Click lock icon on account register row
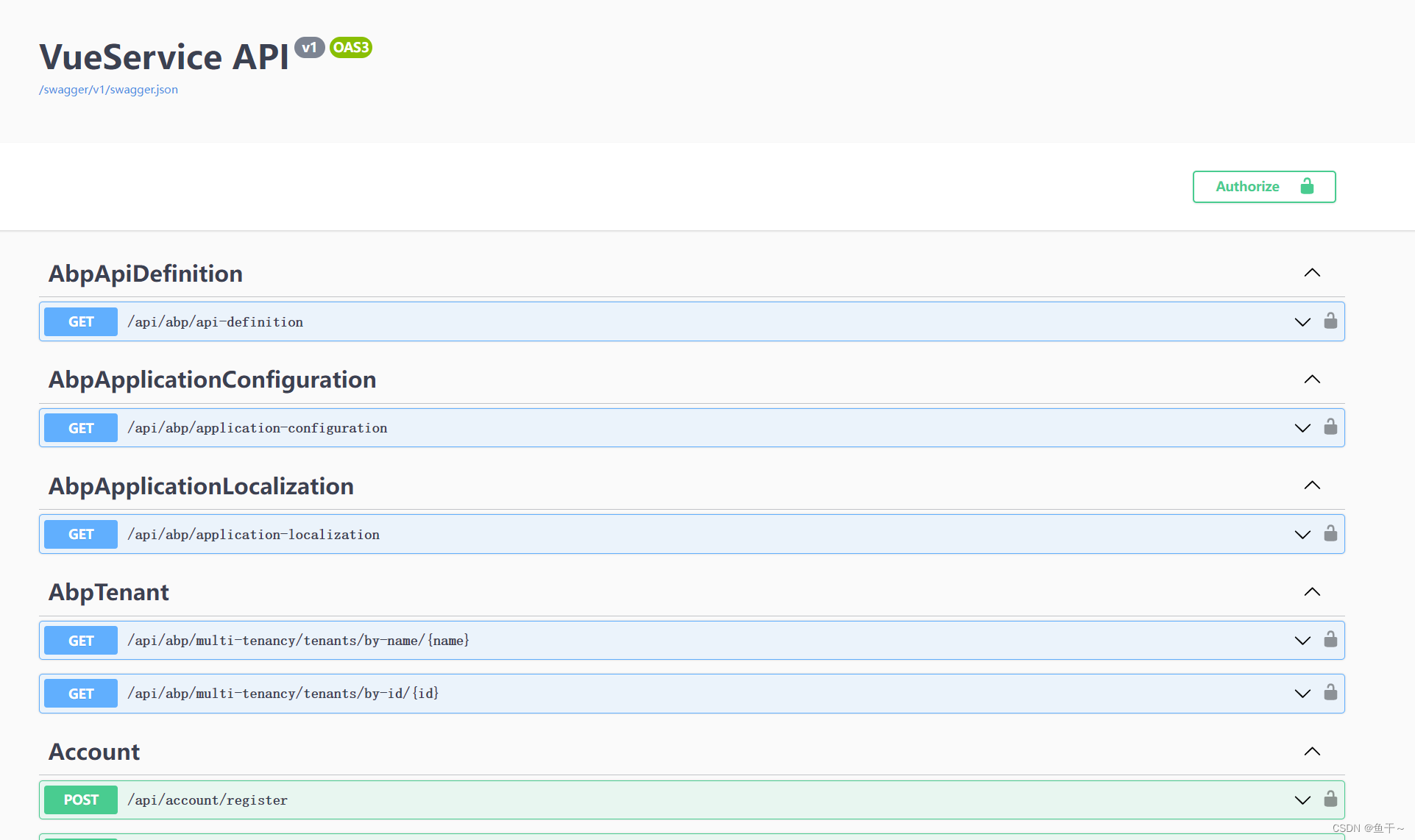Image resolution: width=1415 pixels, height=840 pixels. [1330, 799]
